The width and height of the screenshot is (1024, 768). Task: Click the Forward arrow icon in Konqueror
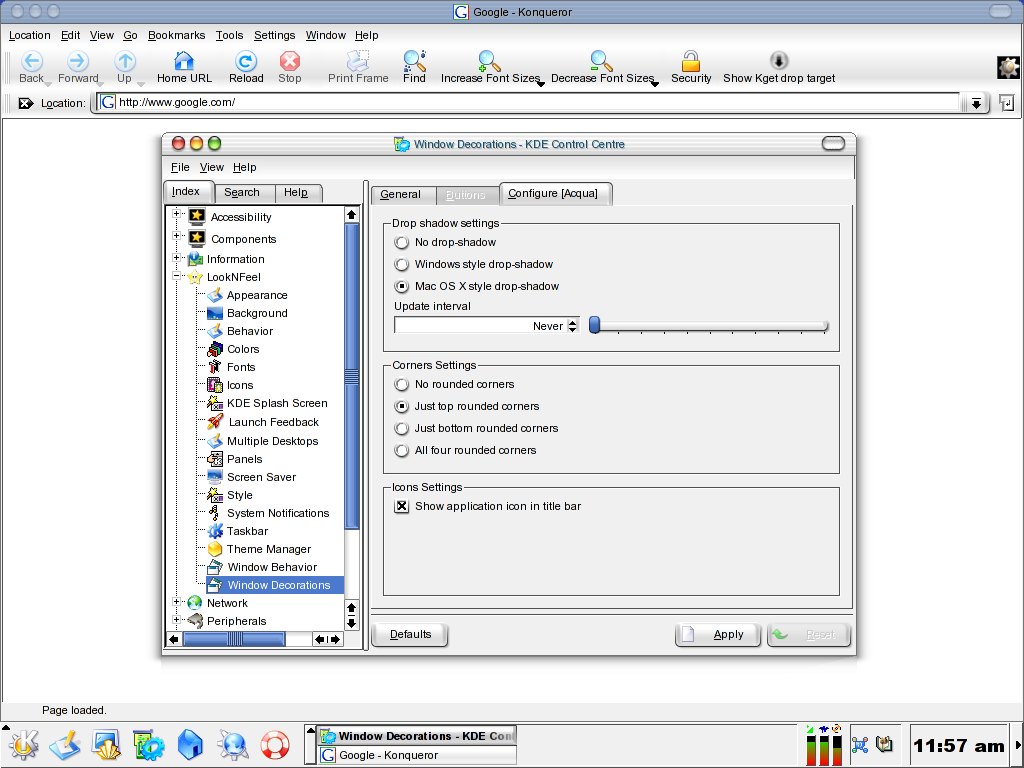pyautogui.click(x=78, y=61)
